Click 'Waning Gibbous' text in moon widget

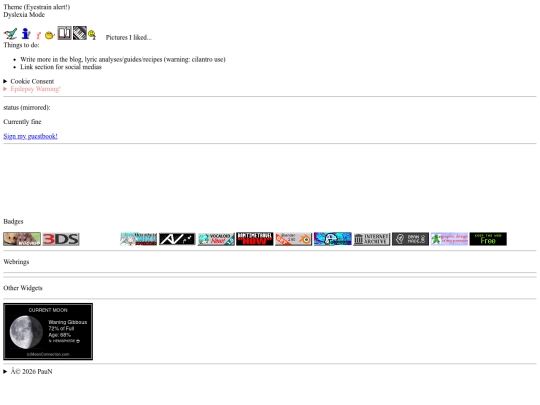click(68, 322)
